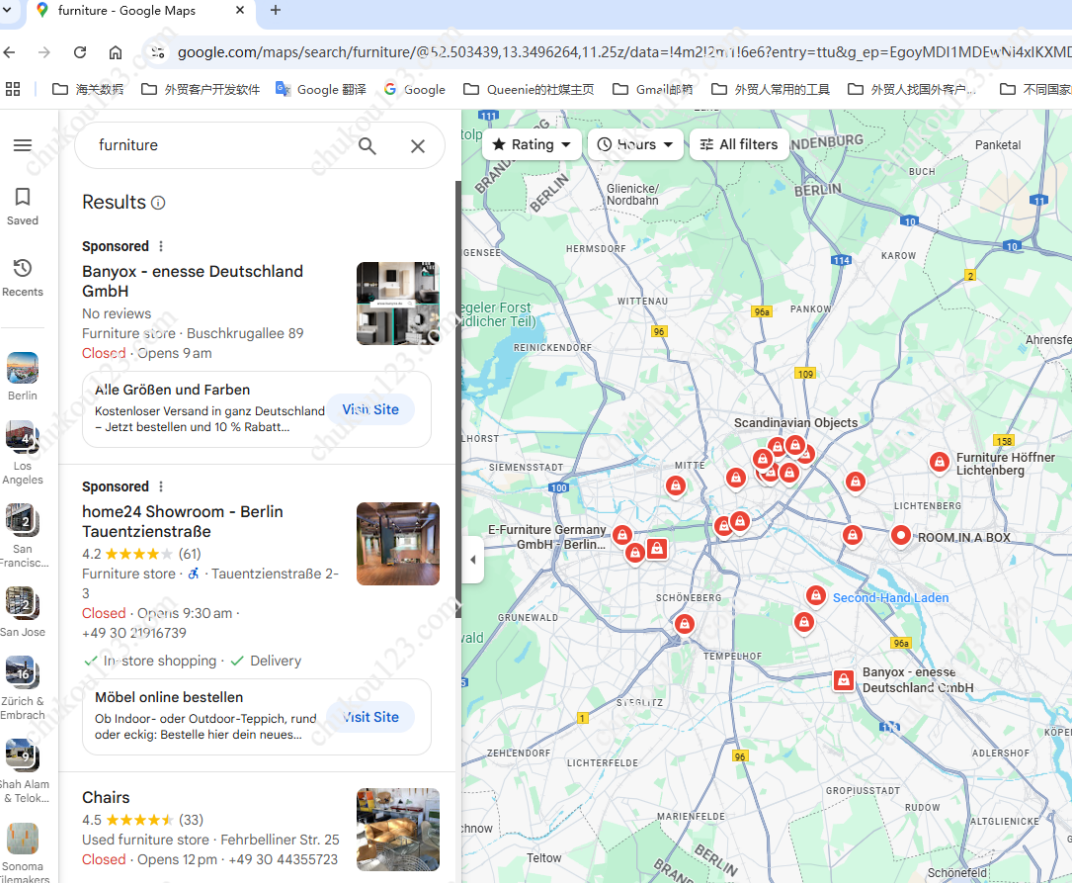Screen dimensions: 1072x883
Task: Click the Chairs phone number +49 30 44355723
Action: [x=283, y=860]
